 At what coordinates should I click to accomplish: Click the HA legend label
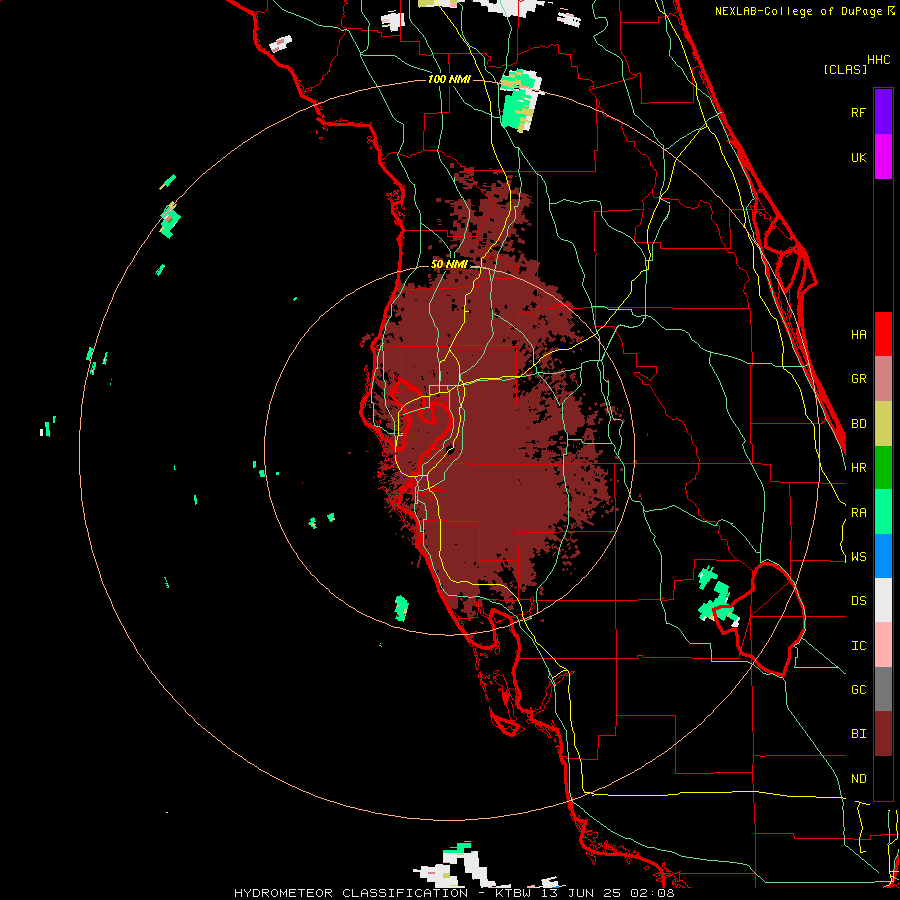[x=859, y=335]
